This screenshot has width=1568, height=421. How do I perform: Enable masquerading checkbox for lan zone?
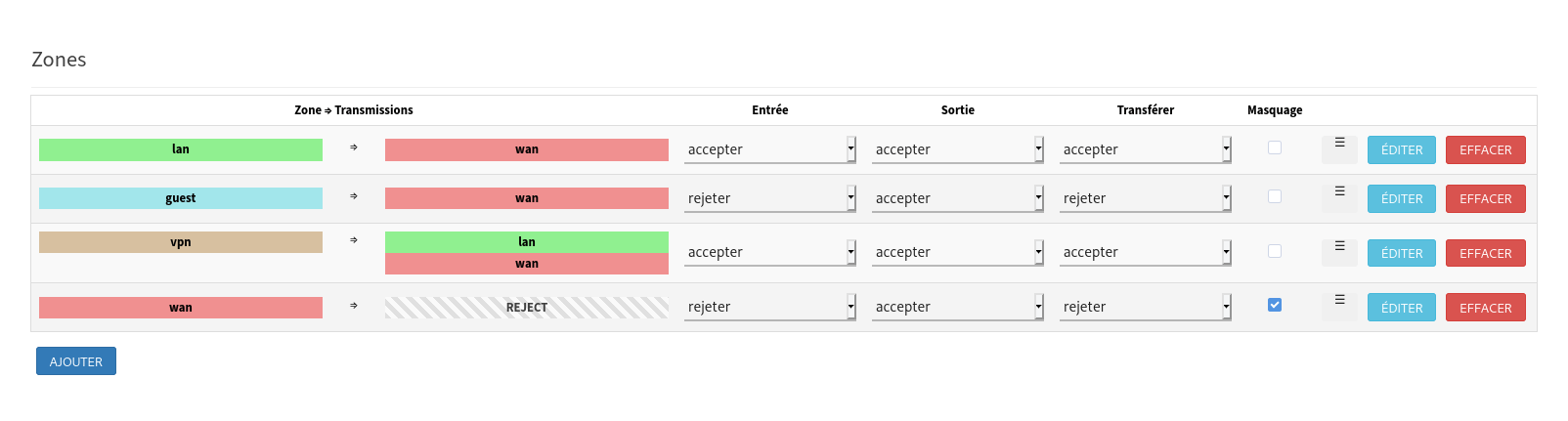point(1275,147)
